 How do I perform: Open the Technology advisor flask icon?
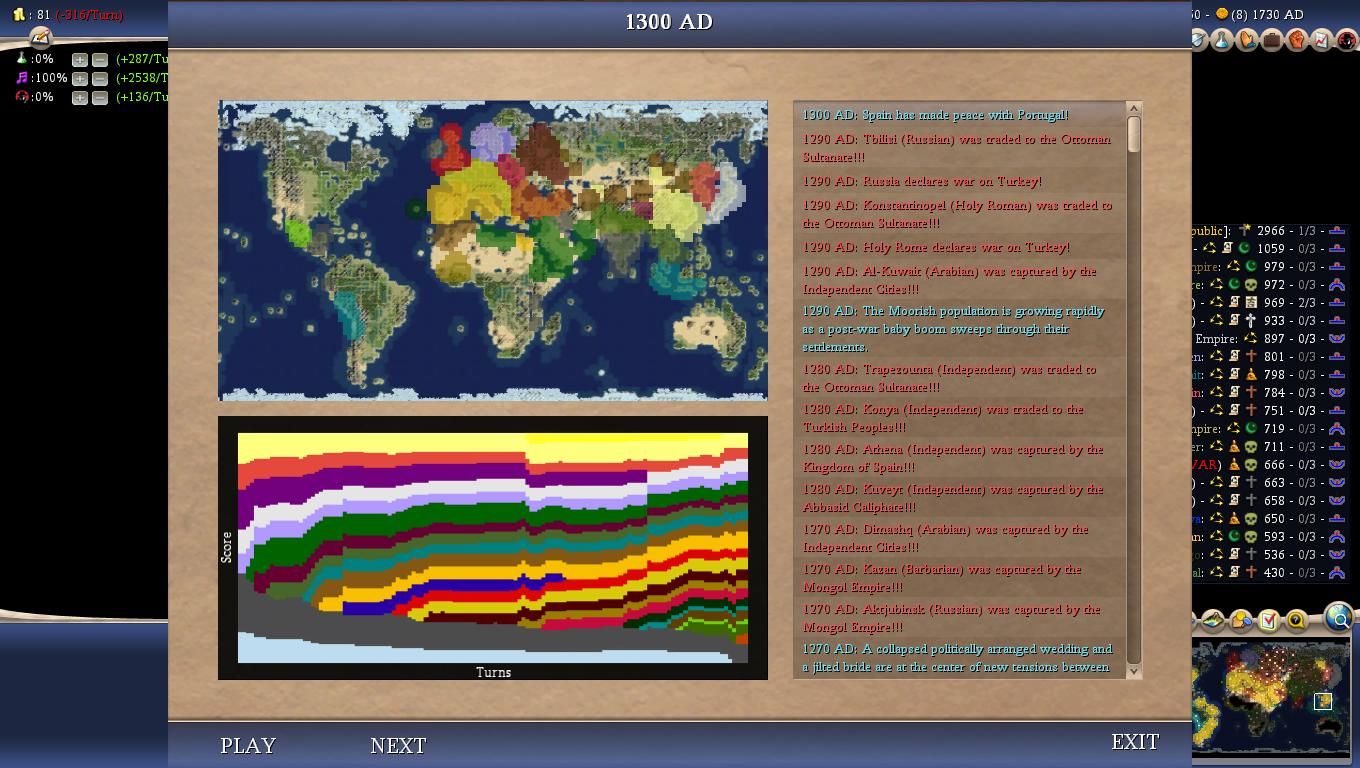pos(1222,40)
